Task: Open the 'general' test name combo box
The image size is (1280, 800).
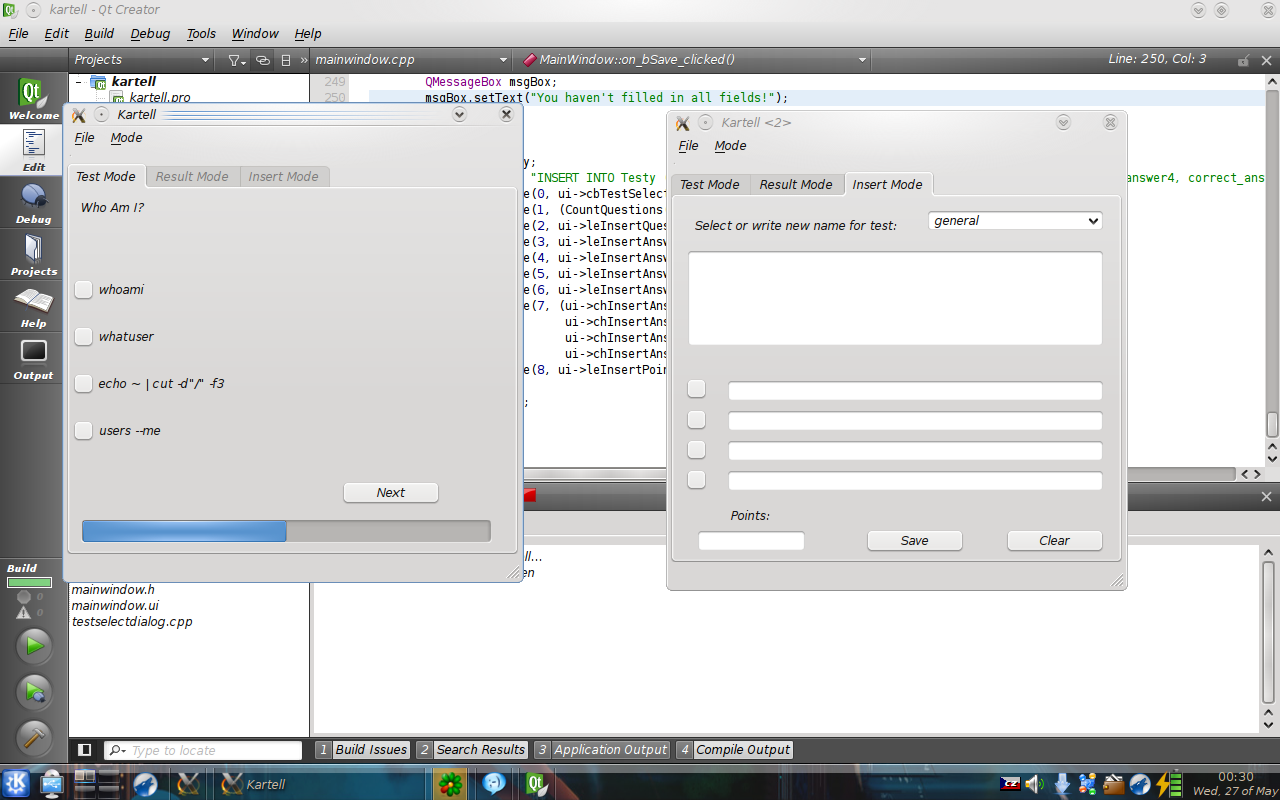Action: [x=1015, y=221]
